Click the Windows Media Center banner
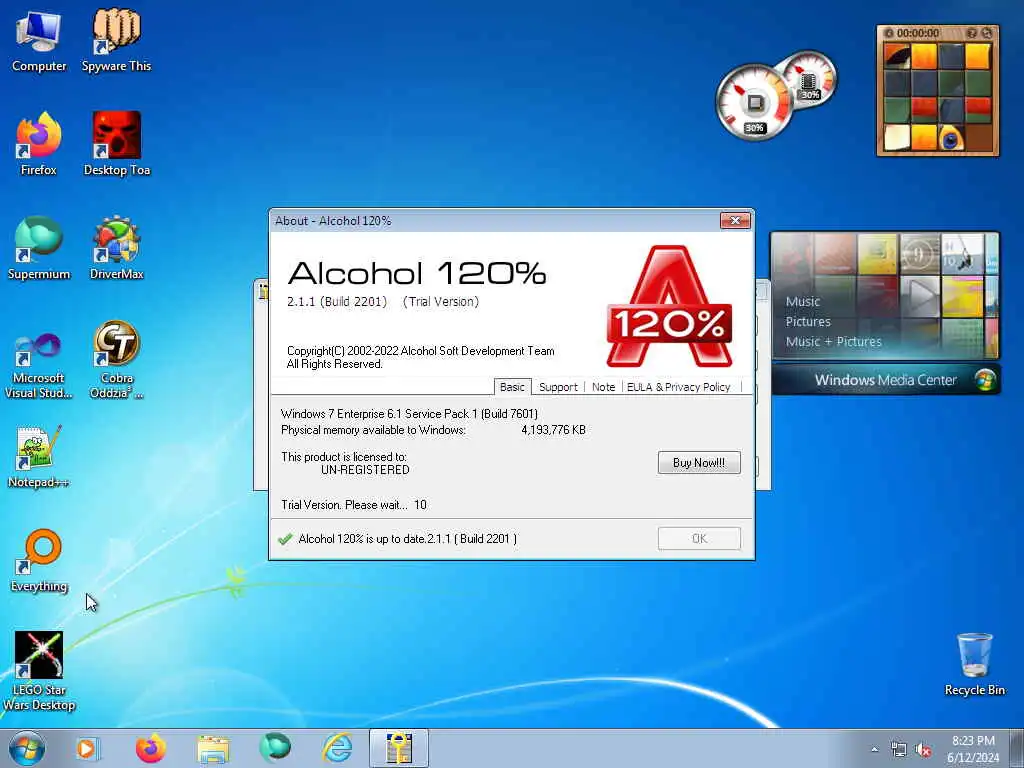This screenshot has height=768, width=1024. (885, 380)
